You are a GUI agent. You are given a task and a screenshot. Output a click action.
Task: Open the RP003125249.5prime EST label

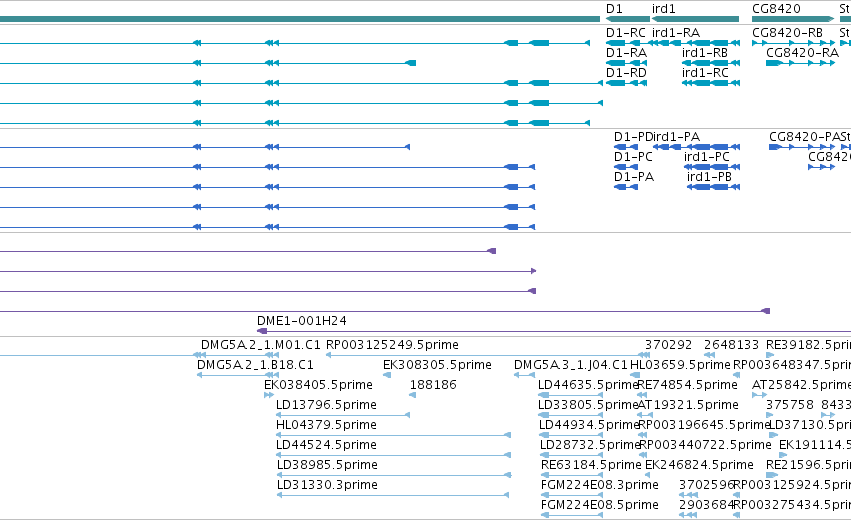pos(392,345)
